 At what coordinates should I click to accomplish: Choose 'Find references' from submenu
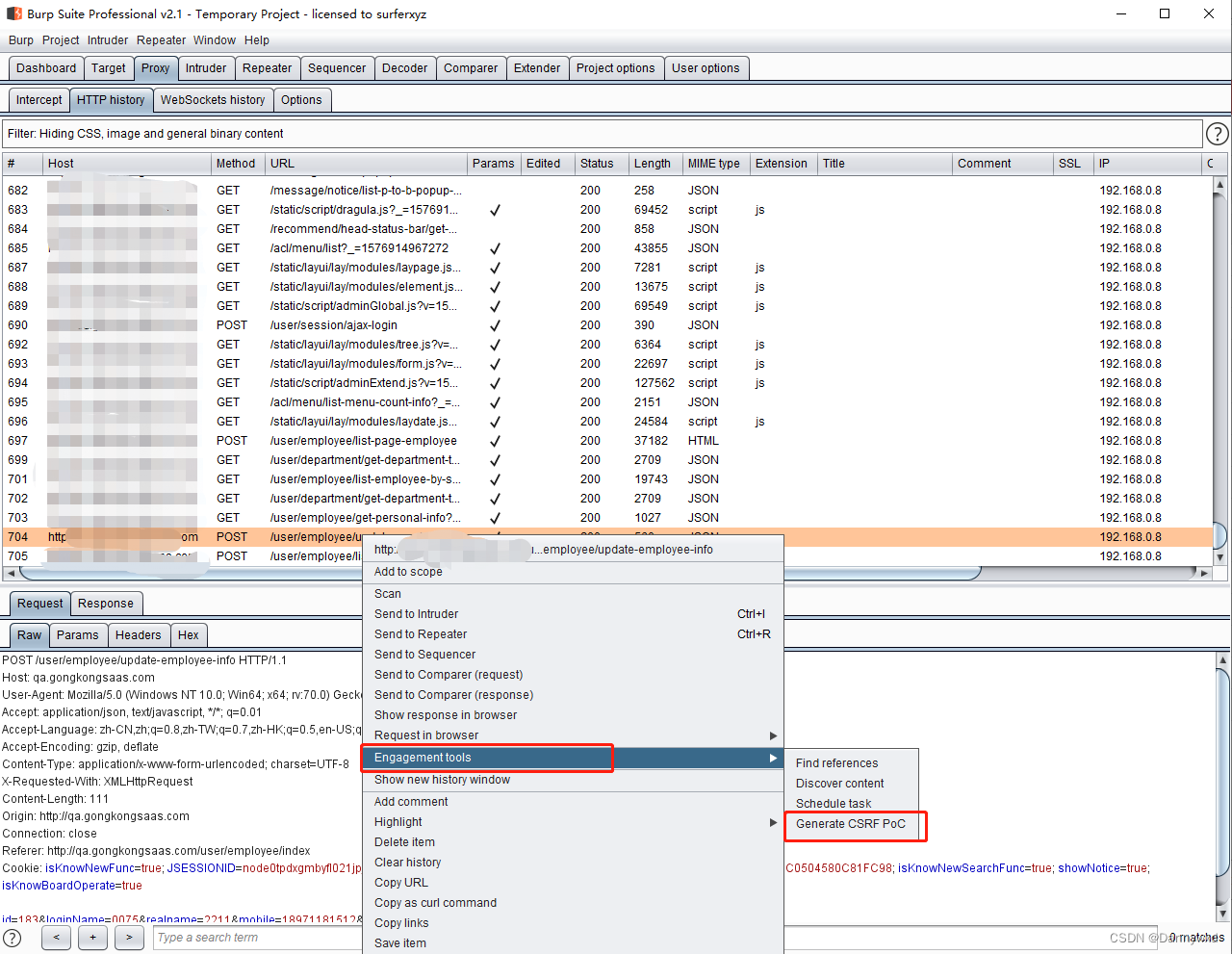851,763
